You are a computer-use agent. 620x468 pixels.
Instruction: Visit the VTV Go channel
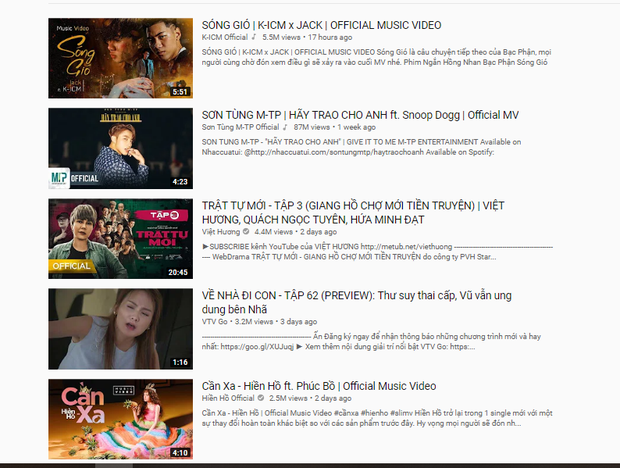215,321
